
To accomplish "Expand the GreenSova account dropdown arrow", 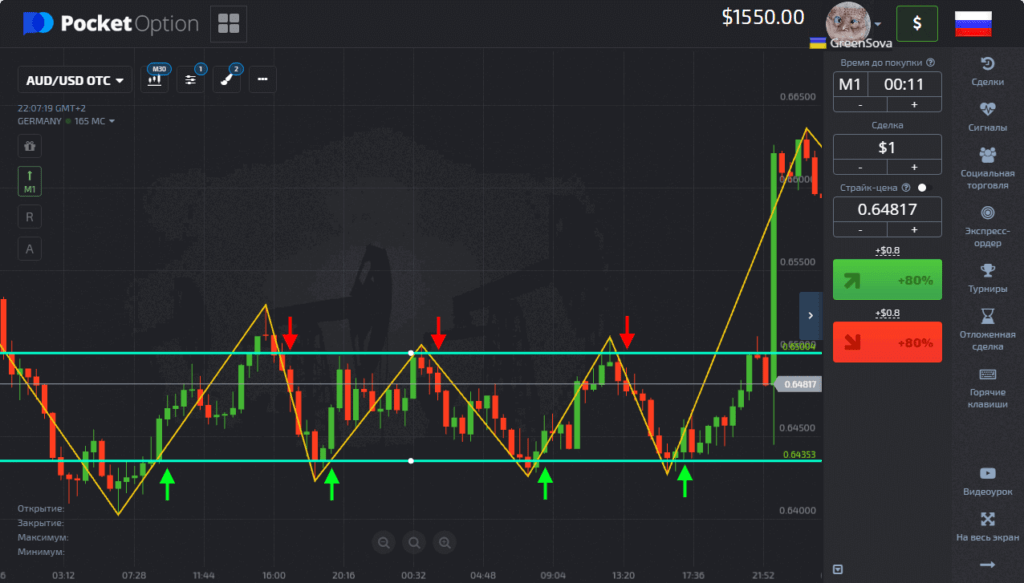I will (878, 24).
